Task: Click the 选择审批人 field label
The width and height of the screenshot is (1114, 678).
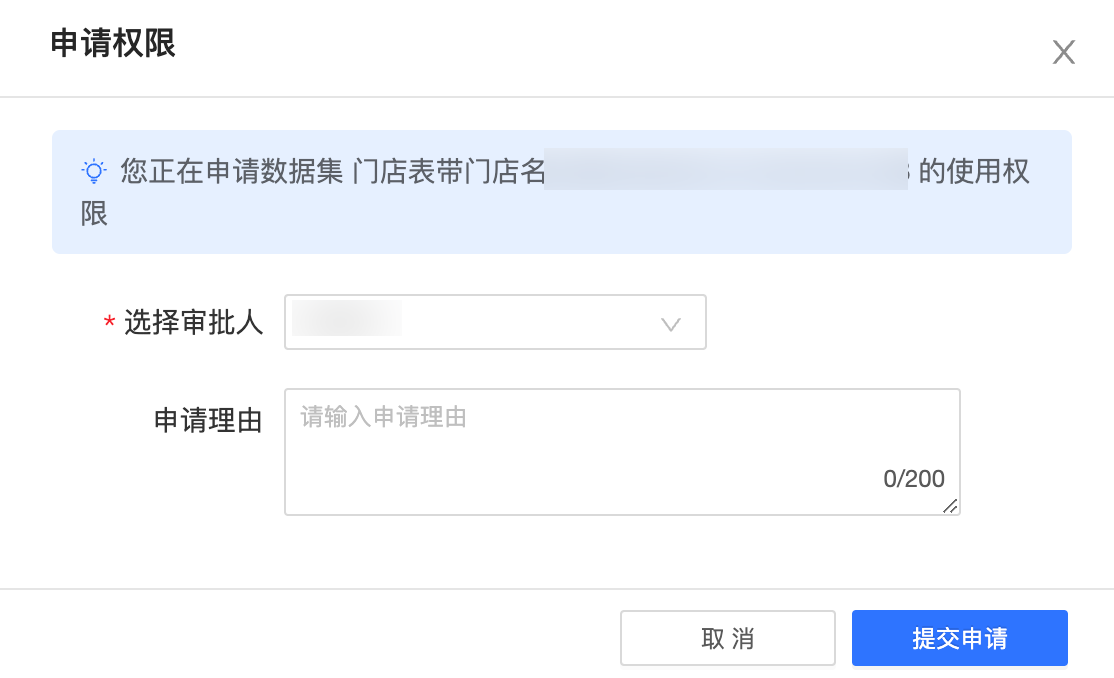Action: (193, 322)
